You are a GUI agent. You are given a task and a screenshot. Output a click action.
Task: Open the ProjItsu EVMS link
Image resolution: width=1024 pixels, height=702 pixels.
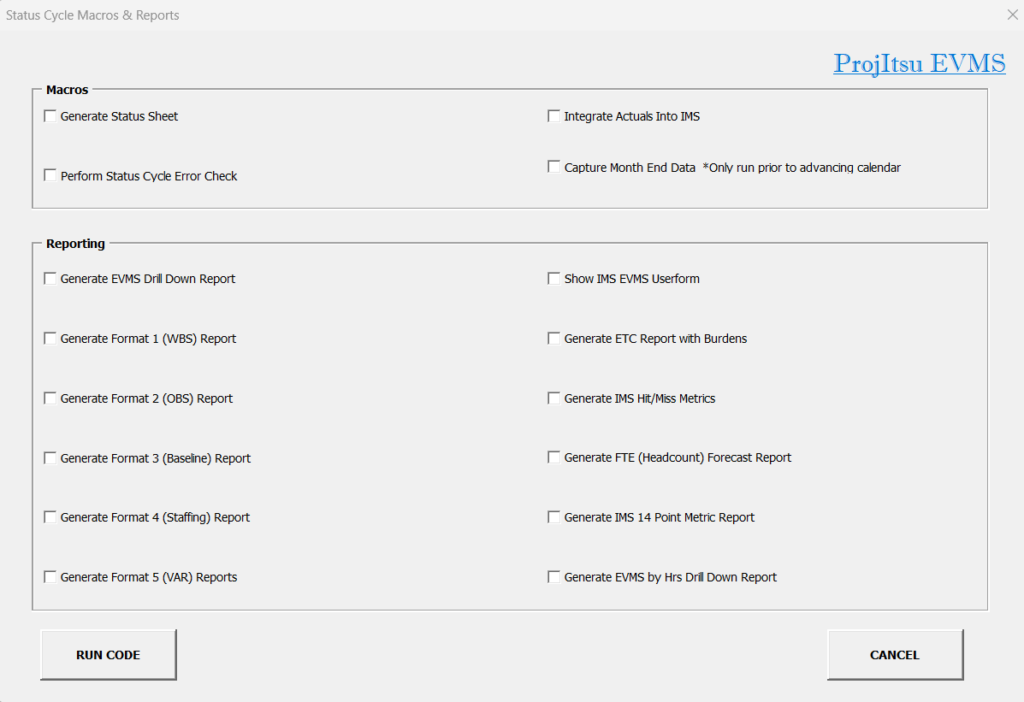click(x=919, y=64)
